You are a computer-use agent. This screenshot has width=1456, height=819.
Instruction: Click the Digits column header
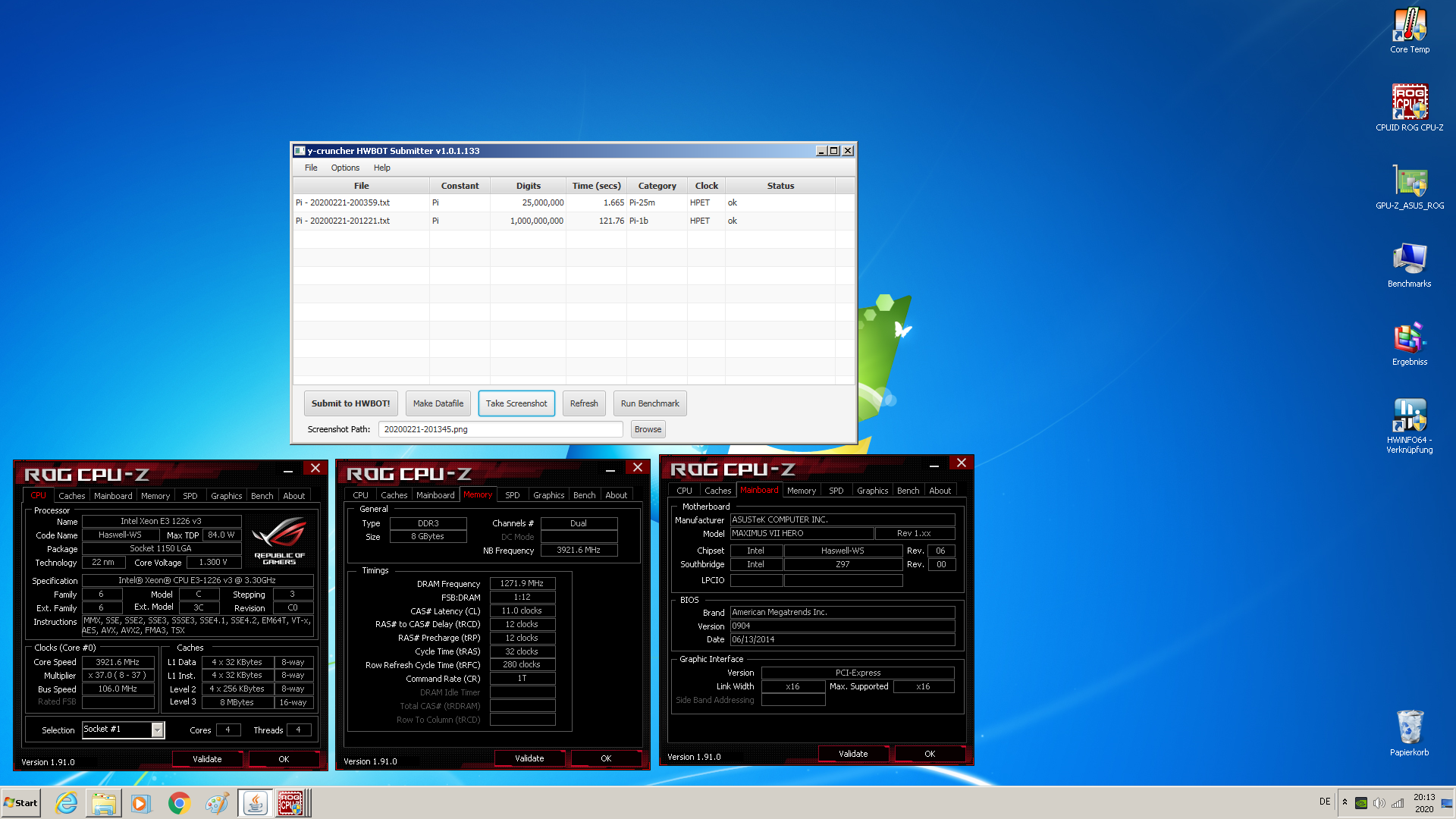pos(529,186)
